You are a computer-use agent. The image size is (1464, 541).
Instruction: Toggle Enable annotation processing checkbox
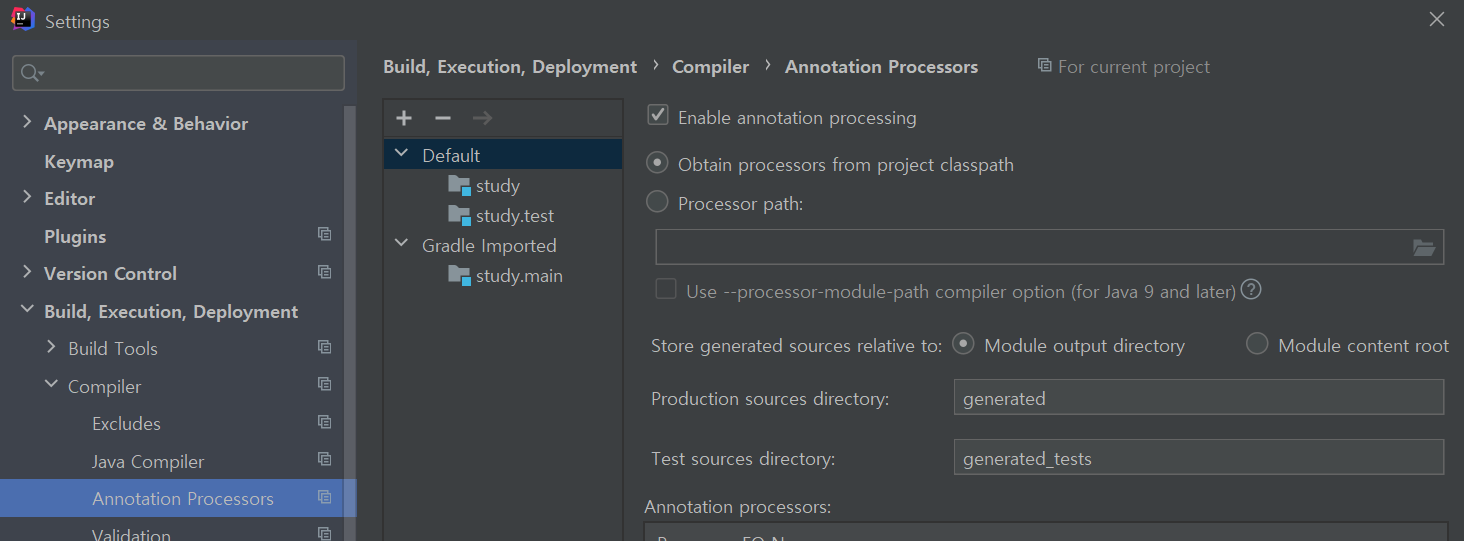(658, 115)
